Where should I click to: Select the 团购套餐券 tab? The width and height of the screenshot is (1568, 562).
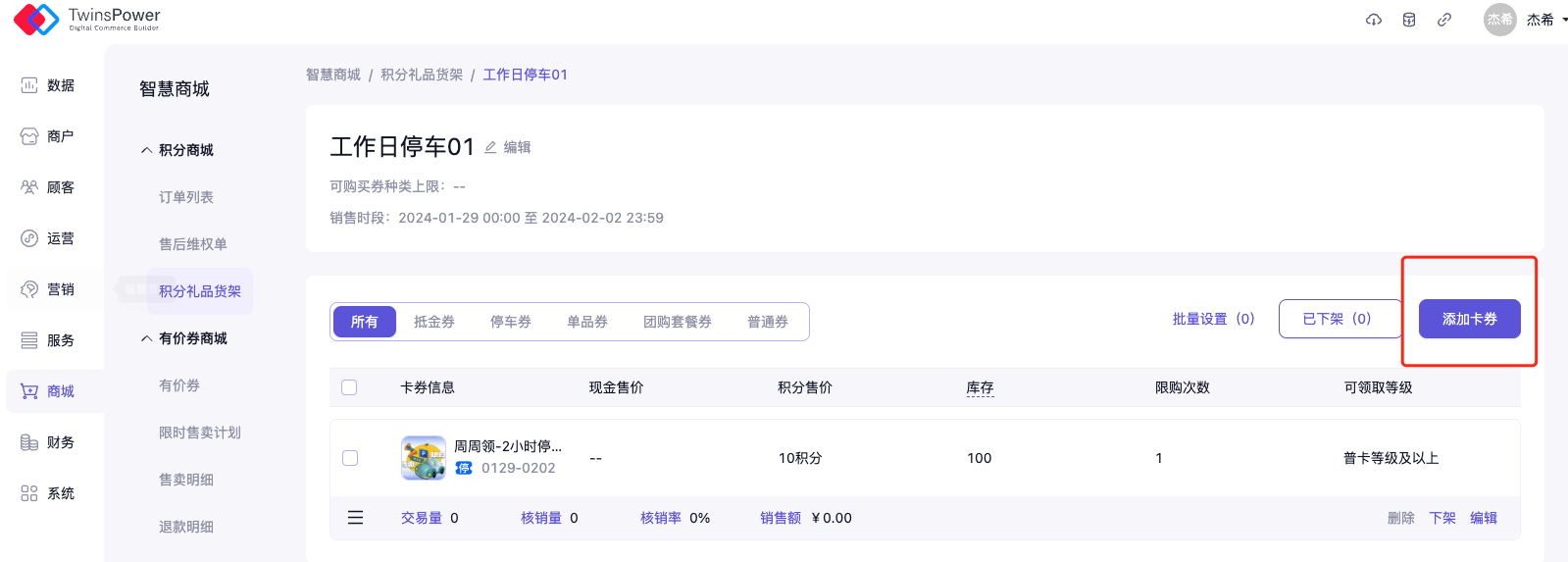coord(677,322)
